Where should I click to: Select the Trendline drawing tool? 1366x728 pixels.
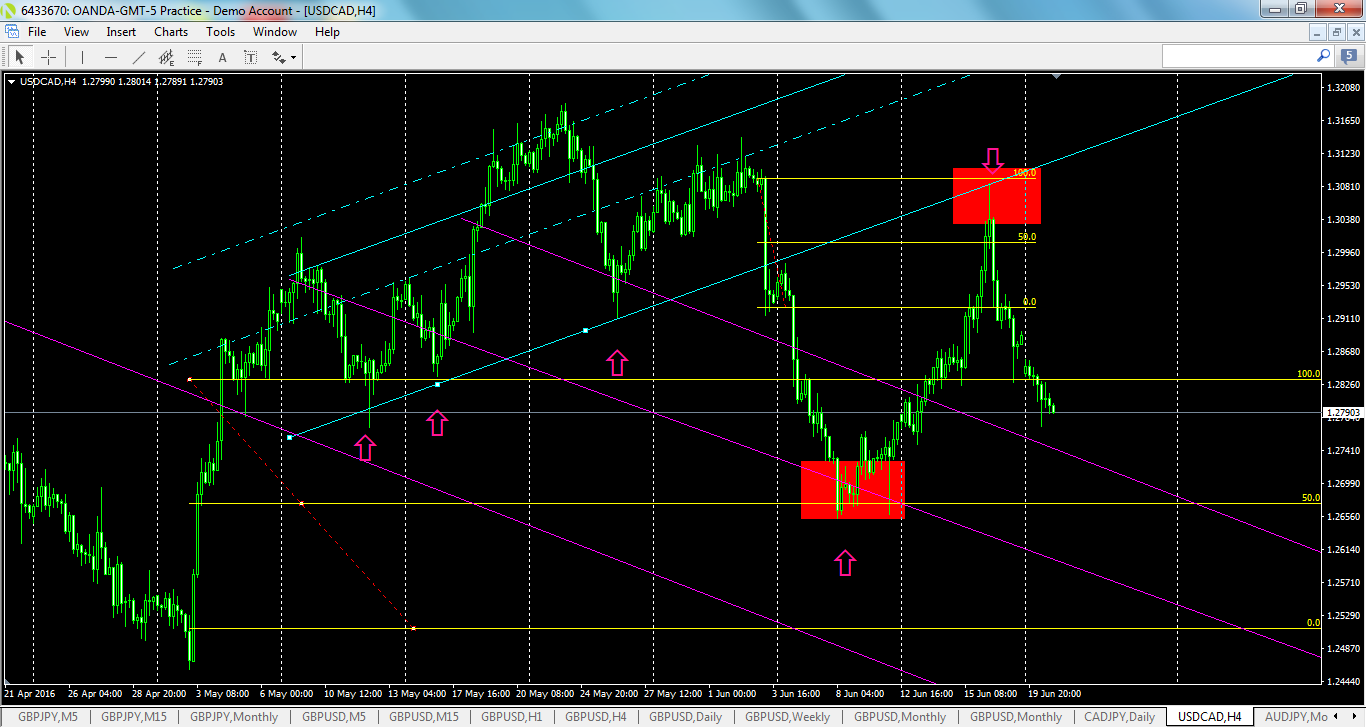pyautogui.click(x=138, y=57)
